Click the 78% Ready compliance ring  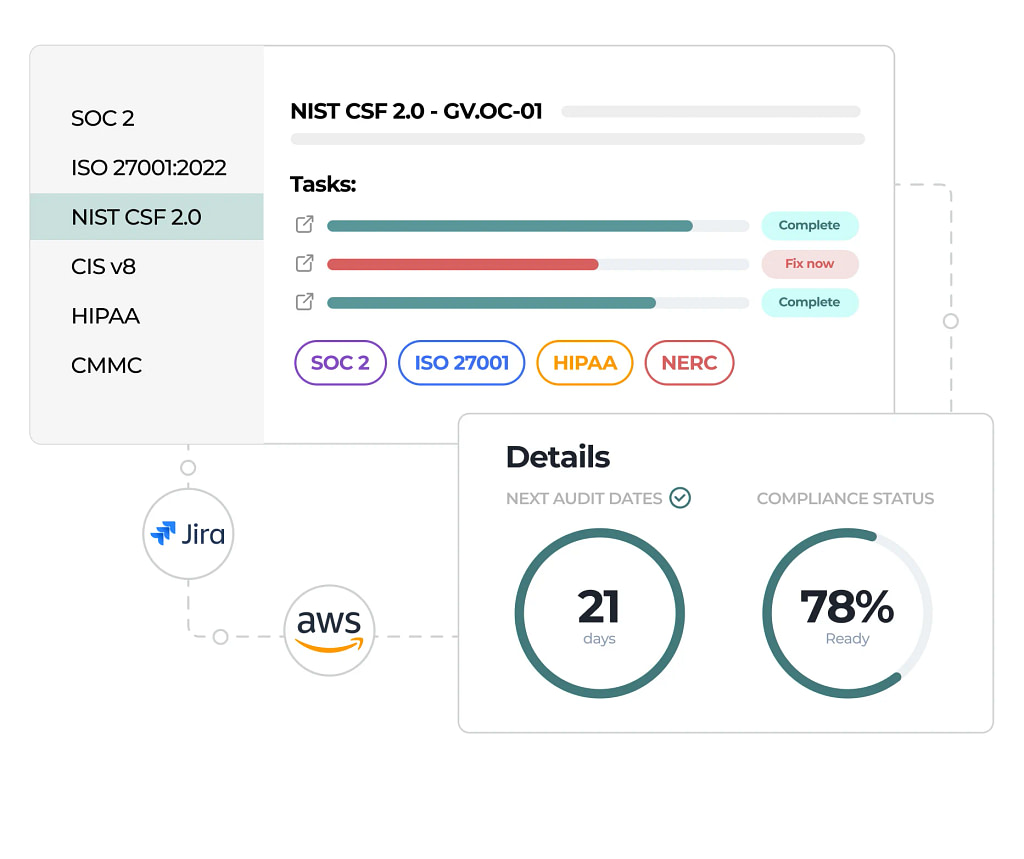pos(847,614)
